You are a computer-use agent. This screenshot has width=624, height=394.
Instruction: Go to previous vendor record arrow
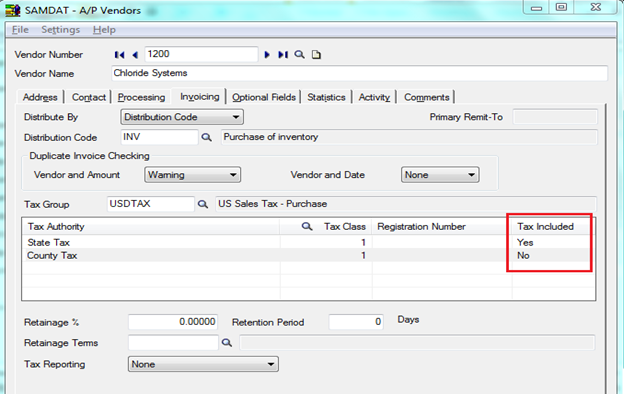[135, 55]
